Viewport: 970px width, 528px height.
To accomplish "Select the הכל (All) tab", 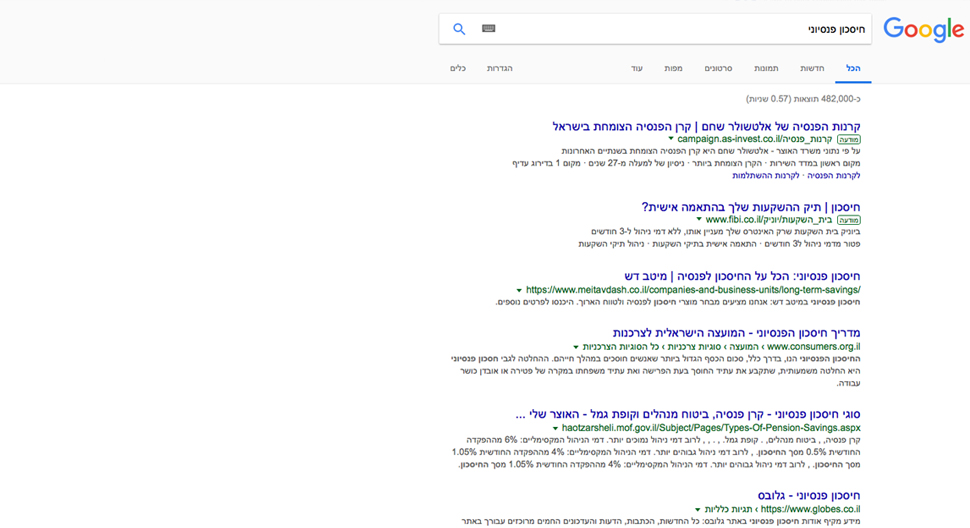I will point(853,69).
